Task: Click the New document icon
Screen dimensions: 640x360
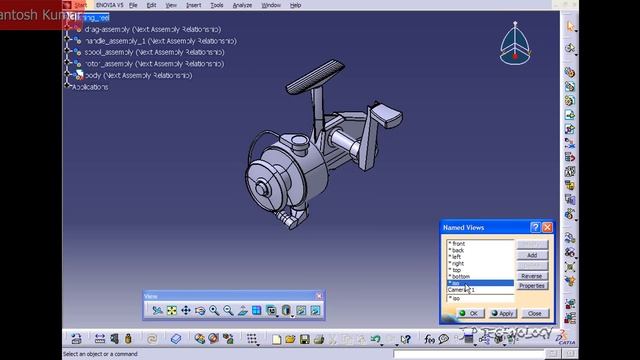Action: 276,339
